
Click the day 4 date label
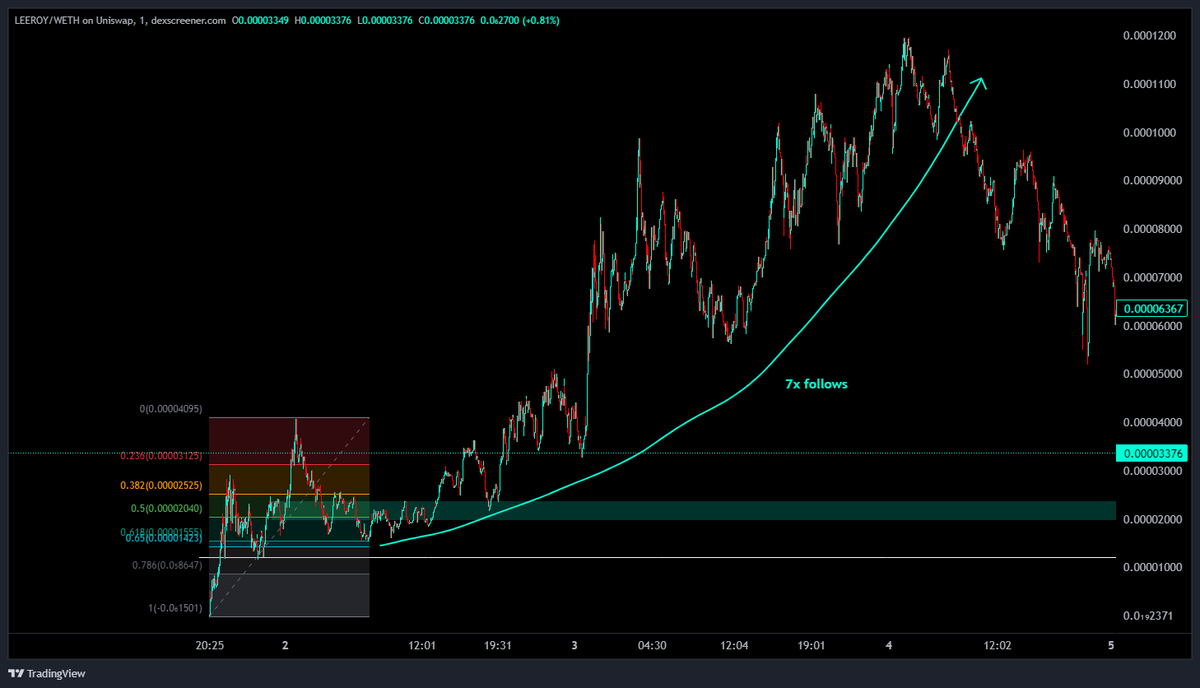click(888, 646)
